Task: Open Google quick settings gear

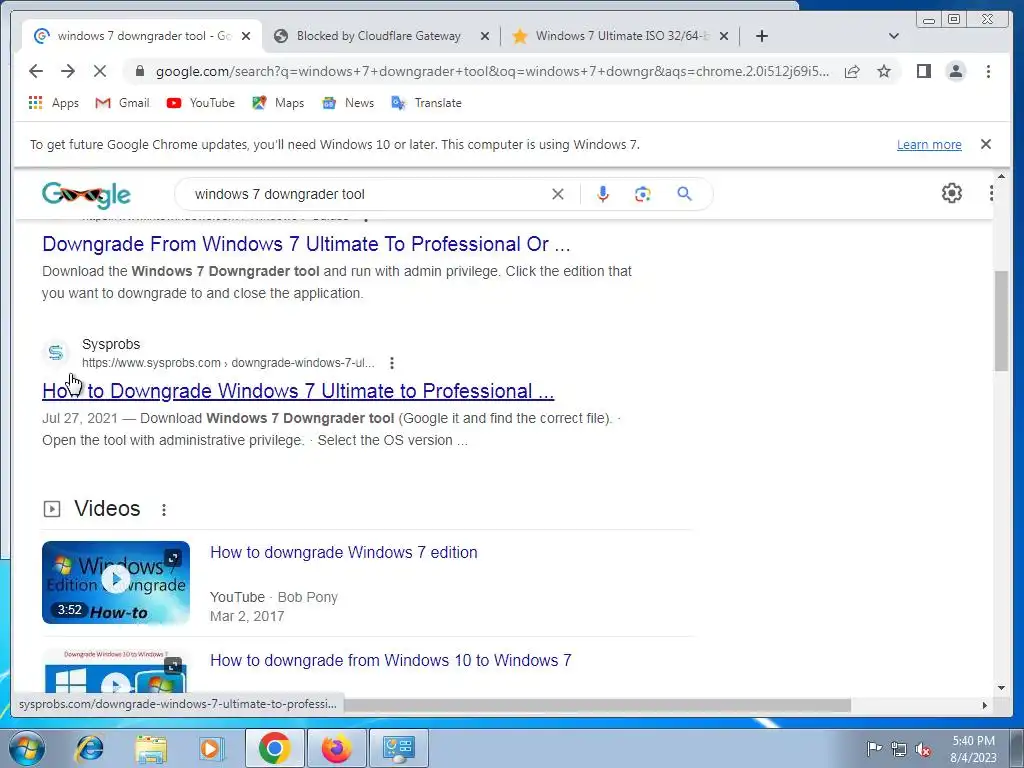Action: click(952, 193)
